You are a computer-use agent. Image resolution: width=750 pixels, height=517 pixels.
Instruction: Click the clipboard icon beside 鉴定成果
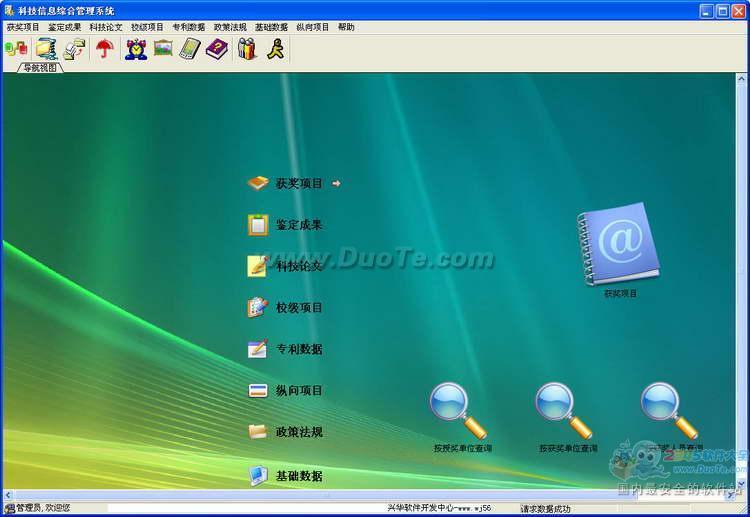point(258,225)
